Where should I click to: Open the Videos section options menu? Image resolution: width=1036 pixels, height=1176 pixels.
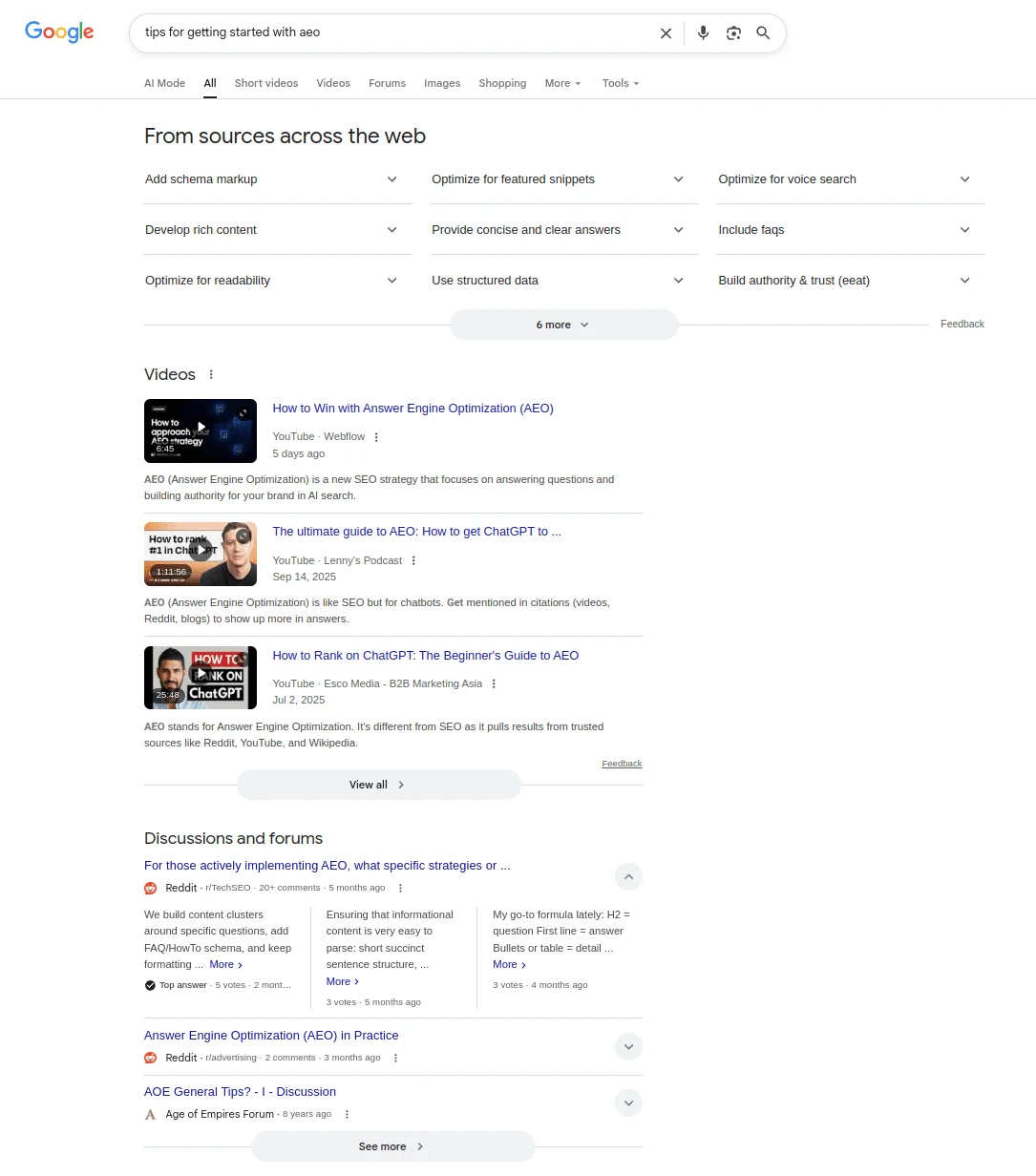(x=211, y=375)
